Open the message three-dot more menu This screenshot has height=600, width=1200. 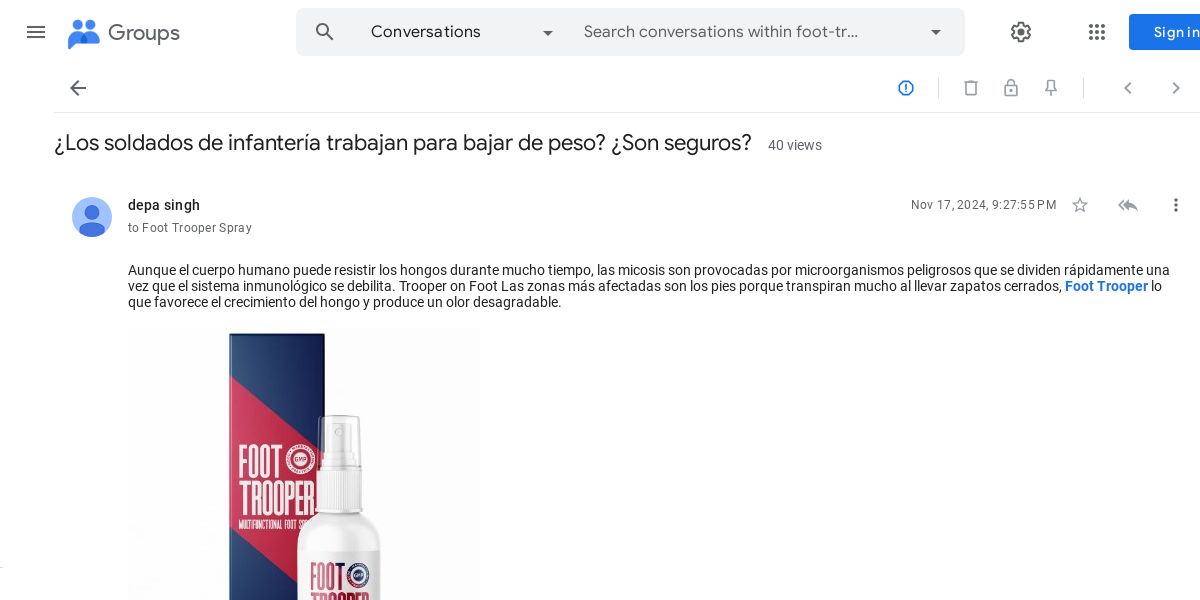pyautogui.click(x=1176, y=205)
